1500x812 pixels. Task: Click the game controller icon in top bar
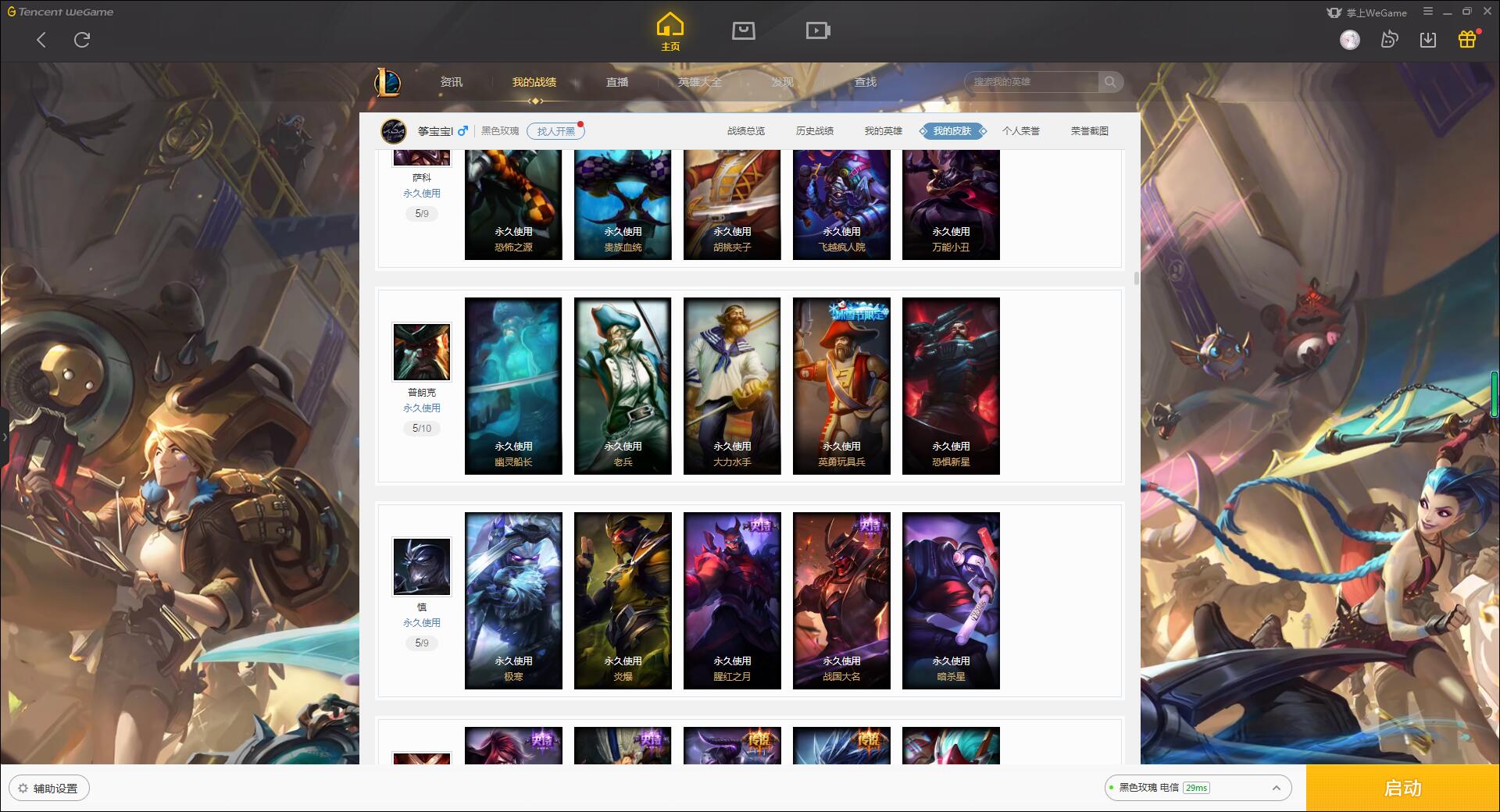pyautogui.click(x=1389, y=40)
